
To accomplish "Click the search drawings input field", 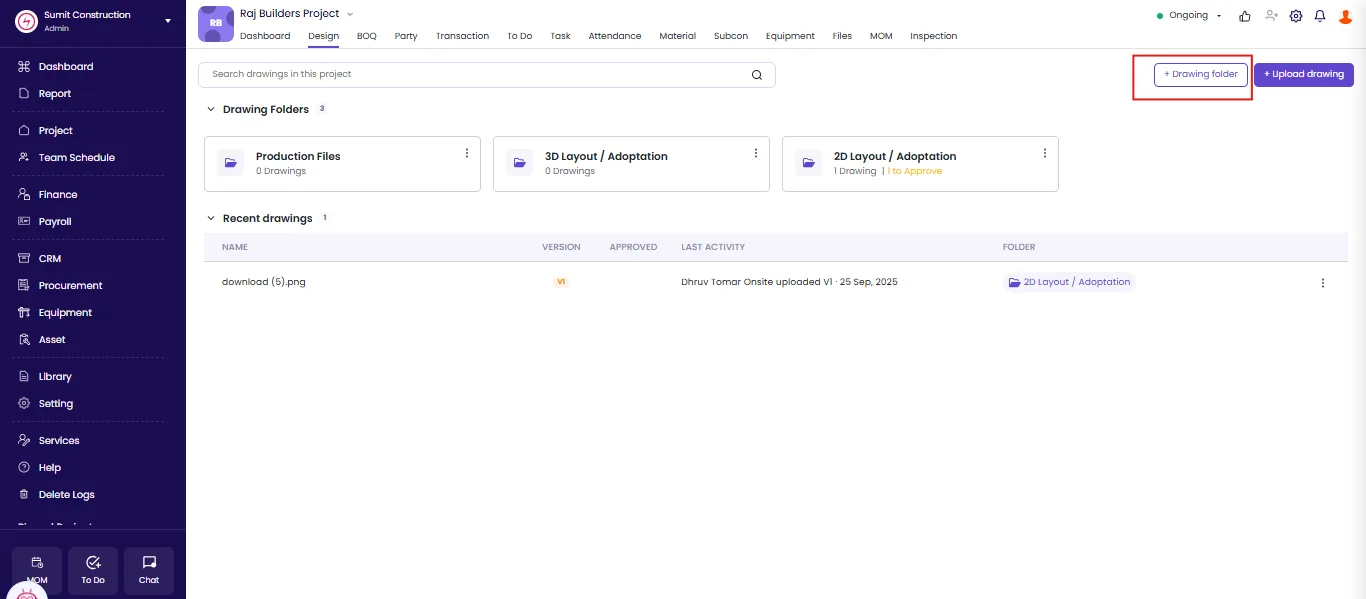I will 487,75.
